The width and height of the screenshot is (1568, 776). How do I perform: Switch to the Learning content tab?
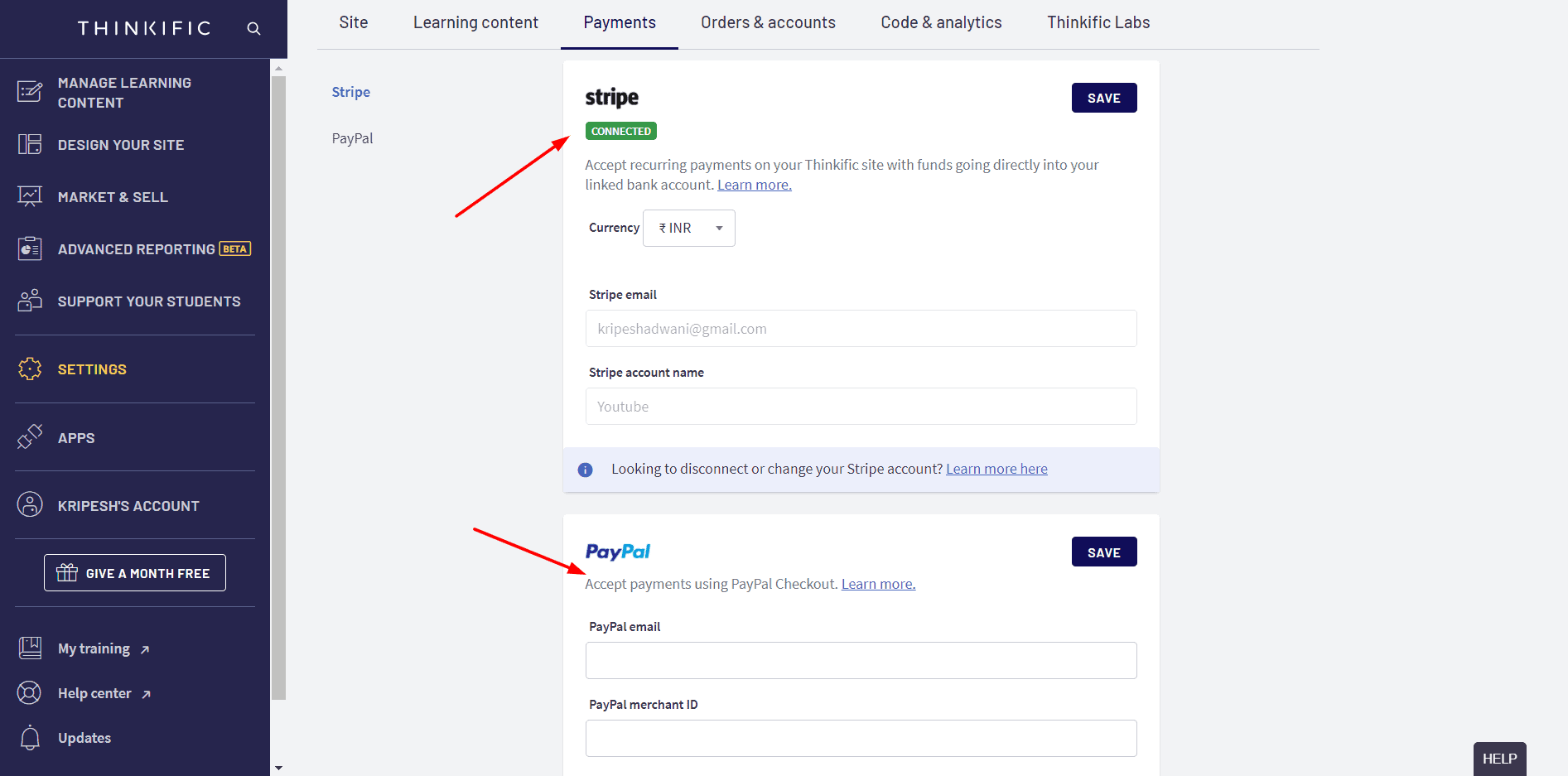pos(475,23)
